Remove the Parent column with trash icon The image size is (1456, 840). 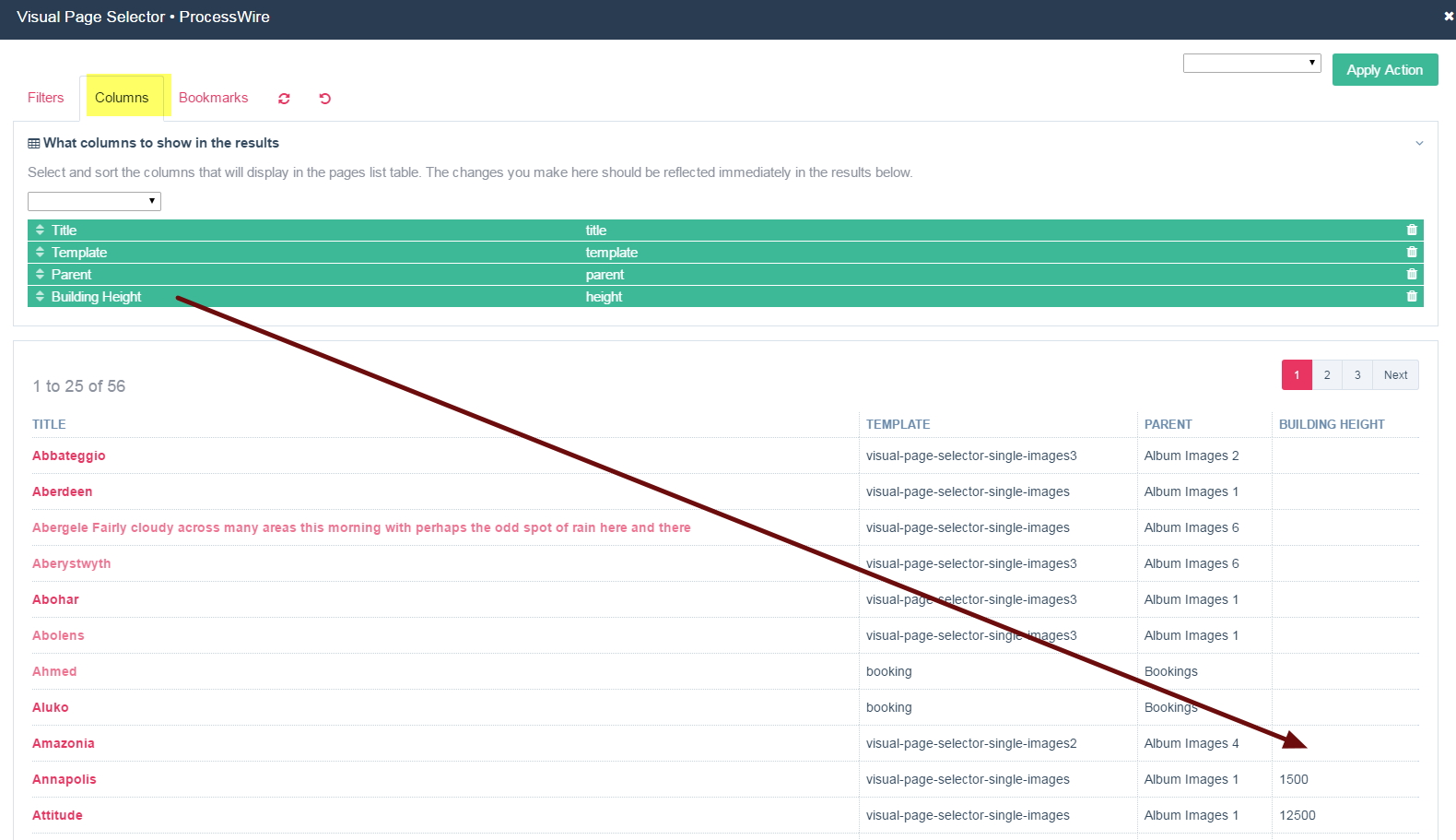(1412, 275)
